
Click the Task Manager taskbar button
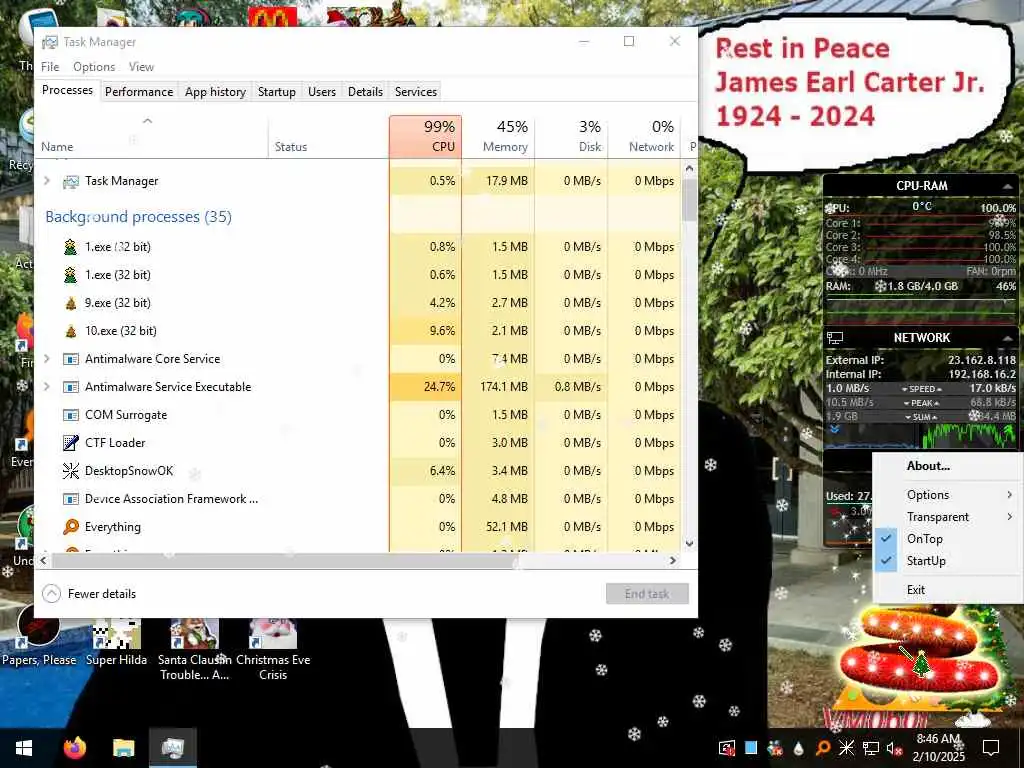point(172,747)
